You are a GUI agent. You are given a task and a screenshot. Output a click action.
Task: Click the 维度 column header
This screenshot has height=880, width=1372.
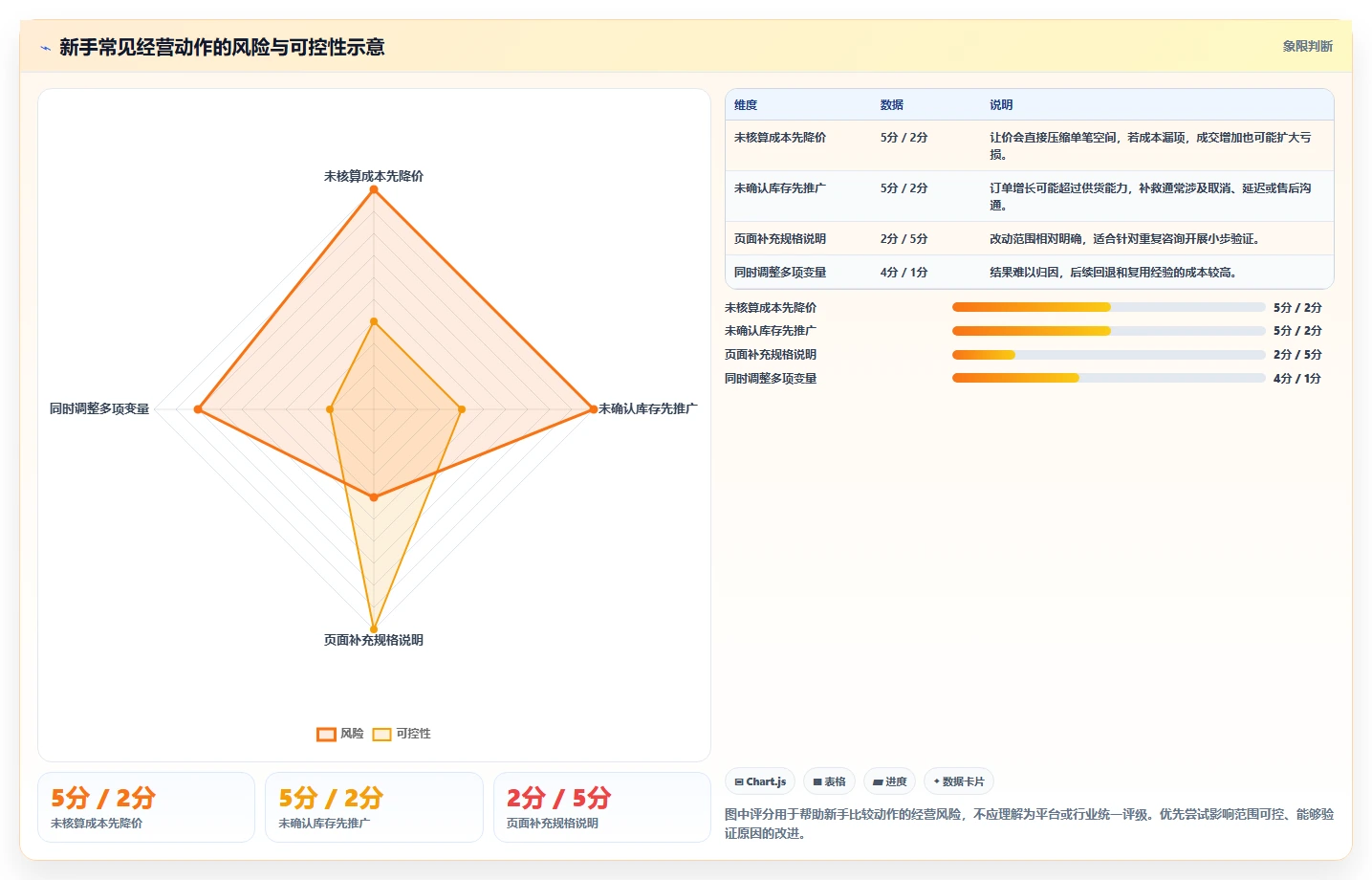click(746, 105)
